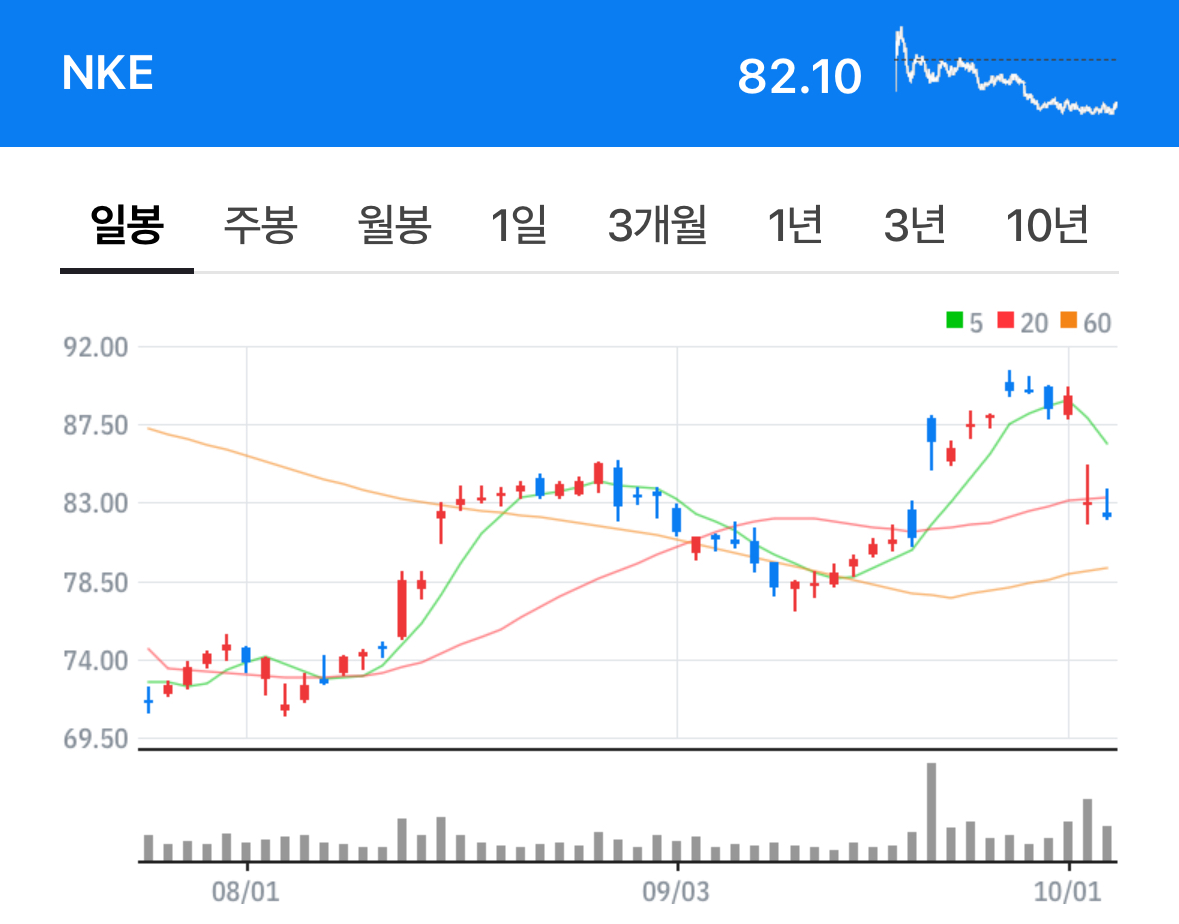This screenshot has height=924, width=1179.
Task: Open the 1년 one-year chart tab
Action: coord(795,224)
